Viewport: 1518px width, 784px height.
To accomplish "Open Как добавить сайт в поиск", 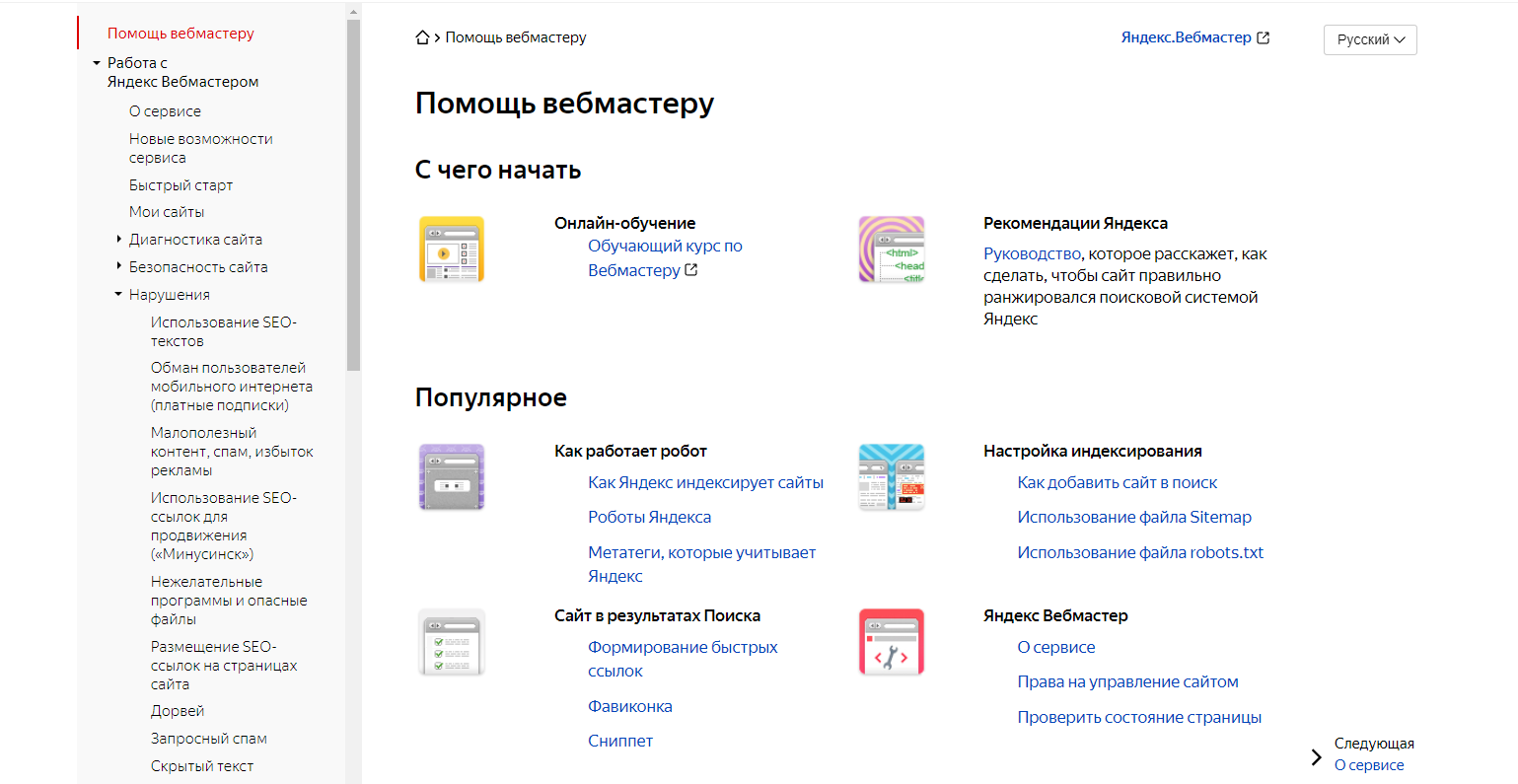I will [x=1117, y=483].
